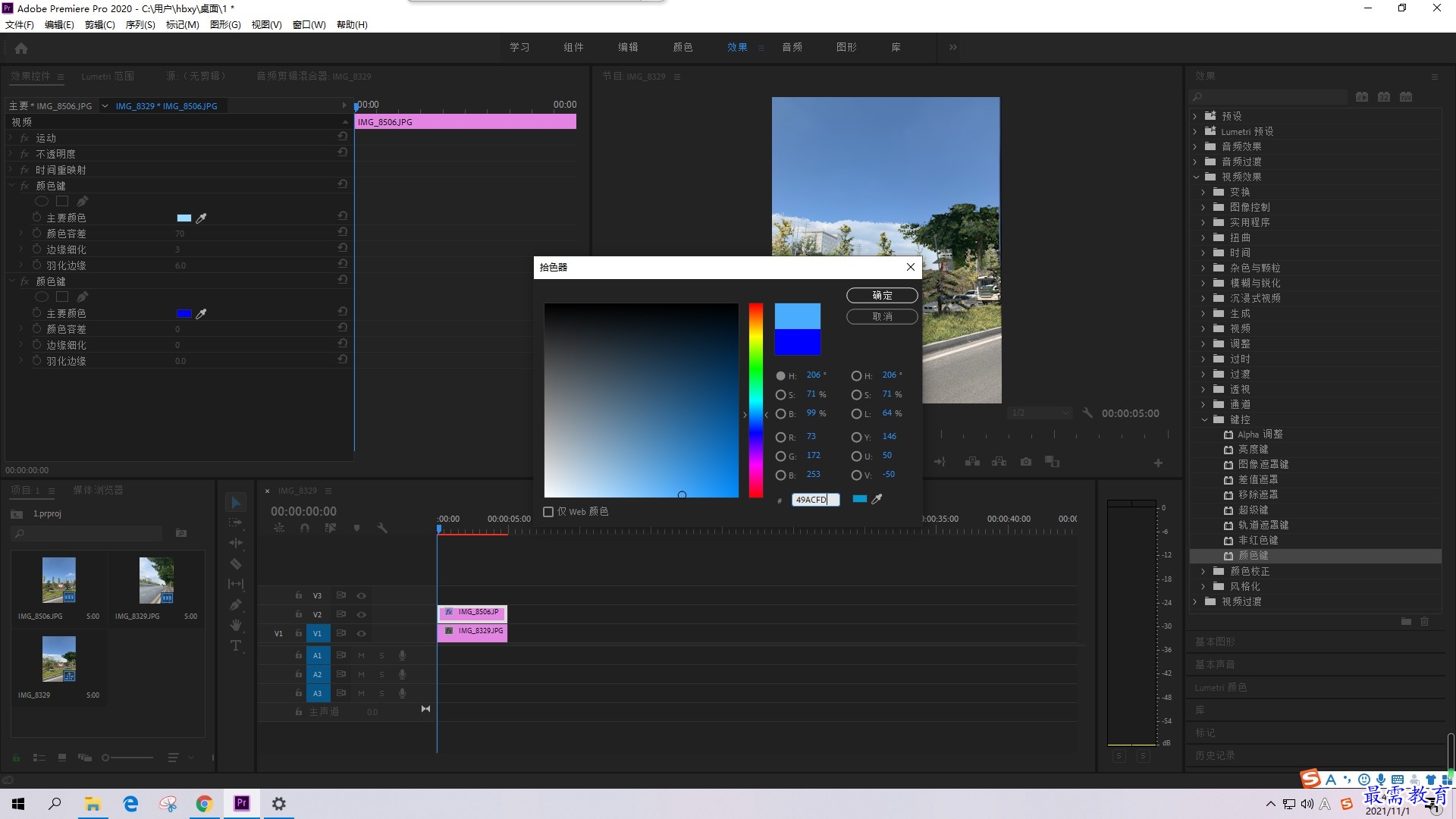Open the 文件(F) menu
Viewport: 1456px width, 819px height.
(20, 24)
